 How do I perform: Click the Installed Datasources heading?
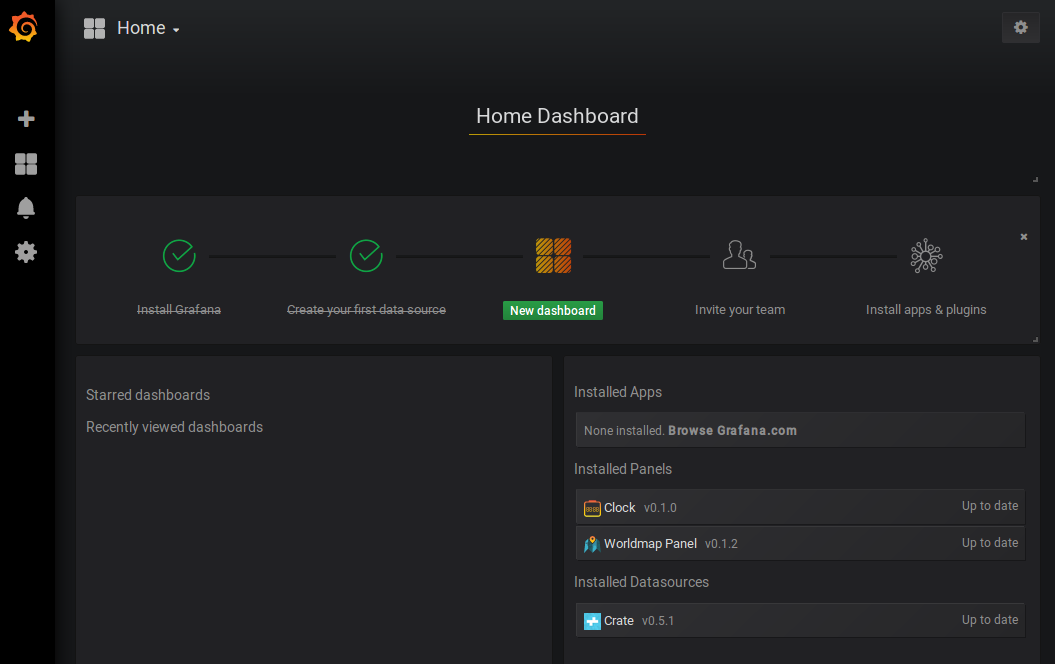(x=641, y=582)
